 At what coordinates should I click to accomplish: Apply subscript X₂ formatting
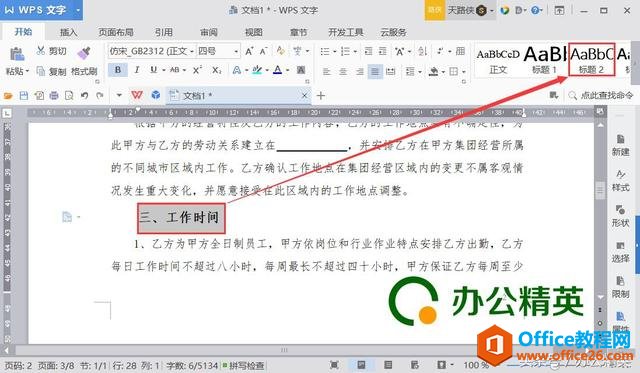[x=217, y=70]
